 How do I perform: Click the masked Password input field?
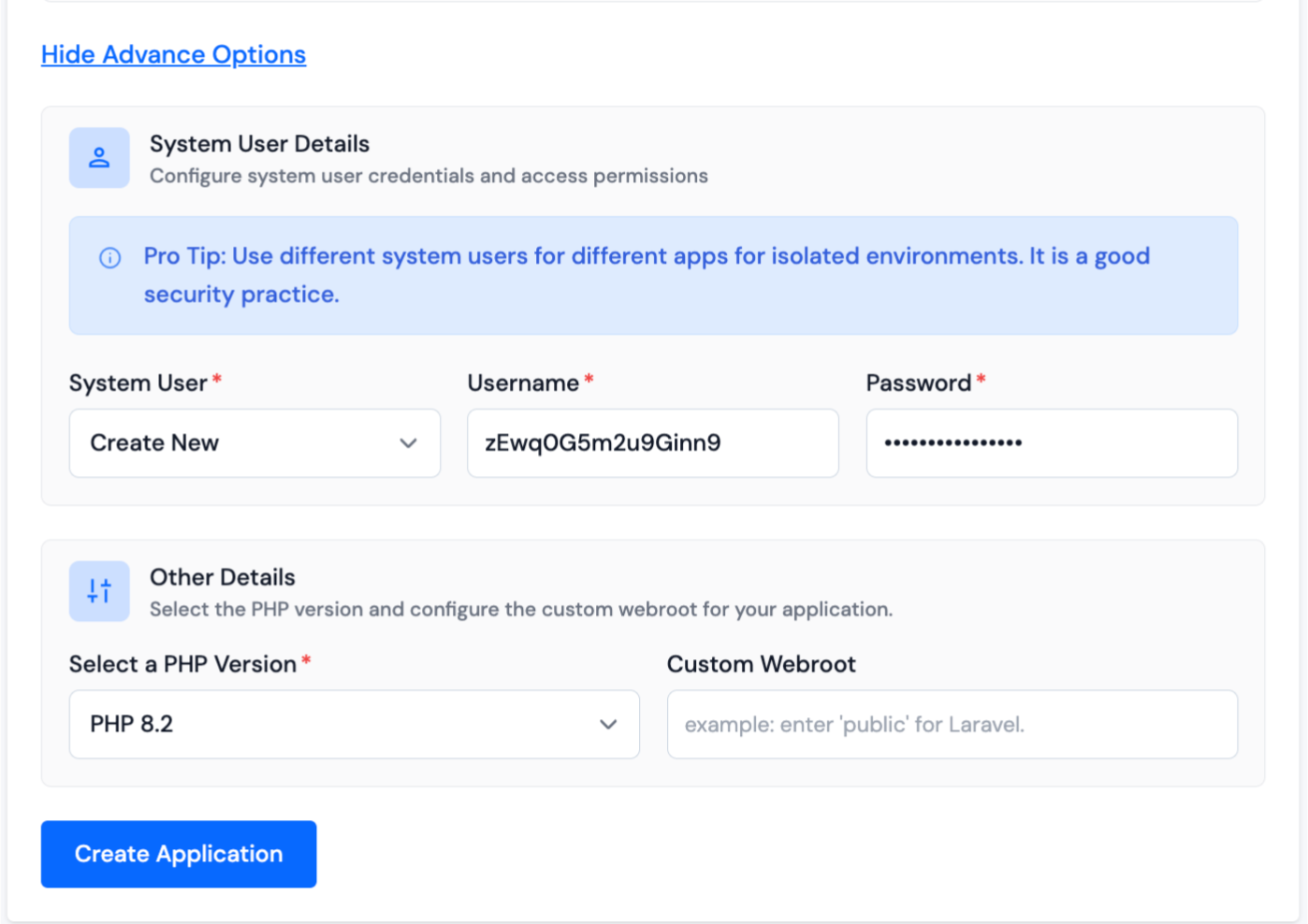tap(1052, 442)
